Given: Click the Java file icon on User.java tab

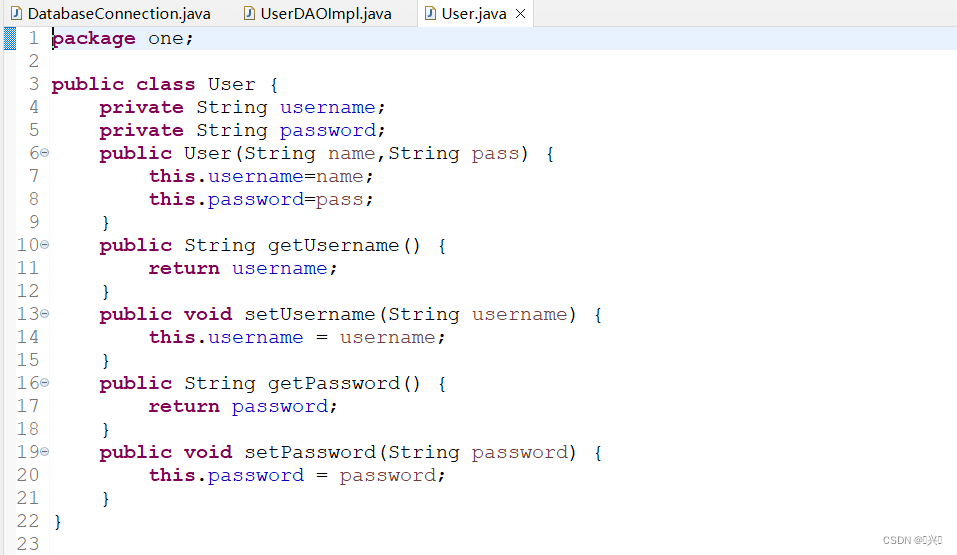Looking at the screenshot, I should point(430,13).
